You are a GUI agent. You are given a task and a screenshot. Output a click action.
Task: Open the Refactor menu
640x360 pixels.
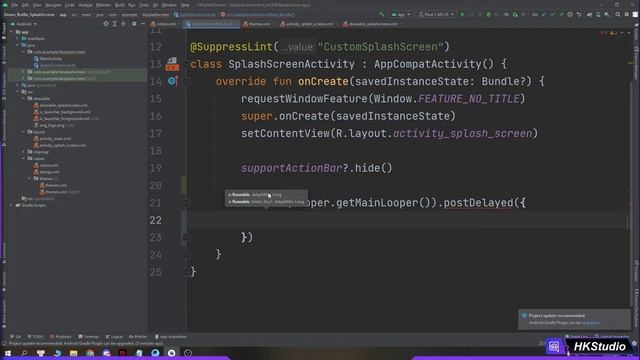coord(103,5)
